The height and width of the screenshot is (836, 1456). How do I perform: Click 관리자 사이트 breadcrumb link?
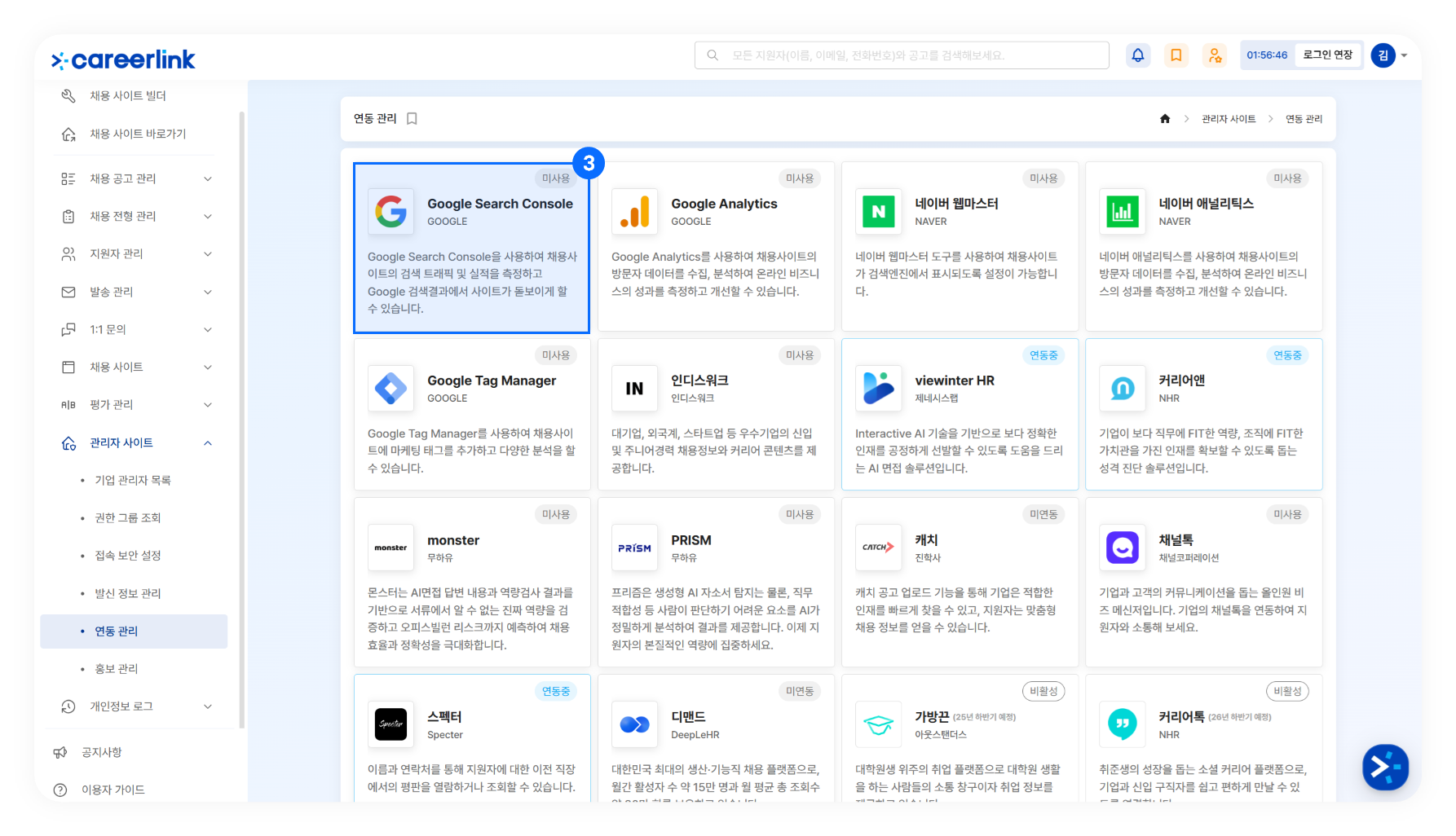click(1229, 119)
